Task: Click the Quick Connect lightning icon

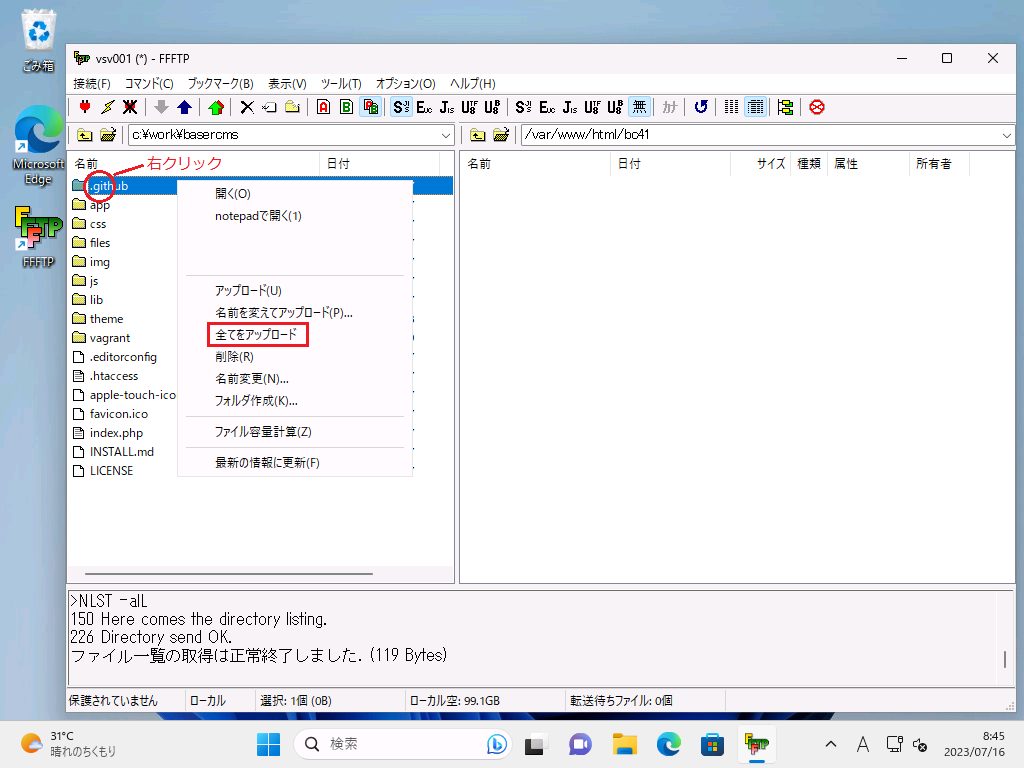Action: [107, 107]
